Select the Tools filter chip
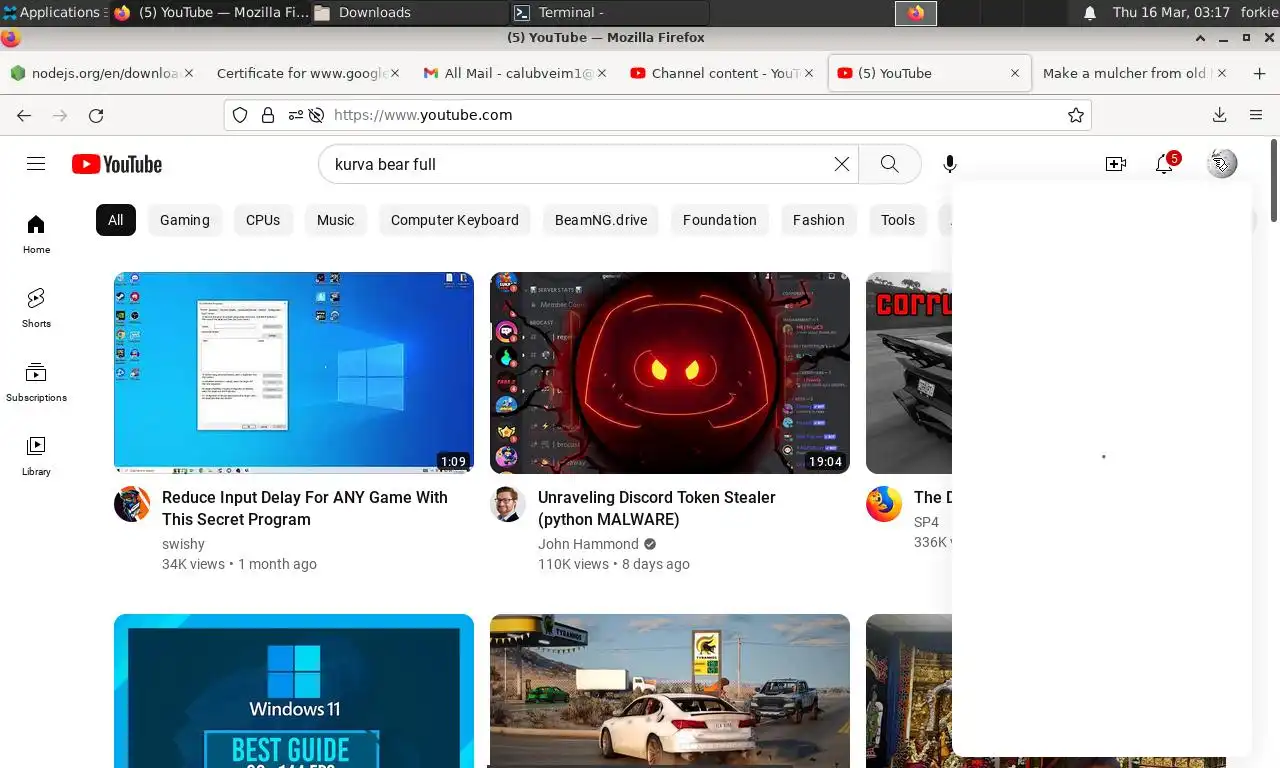The height and width of the screenshot is (768, 1280). point(898,220)
